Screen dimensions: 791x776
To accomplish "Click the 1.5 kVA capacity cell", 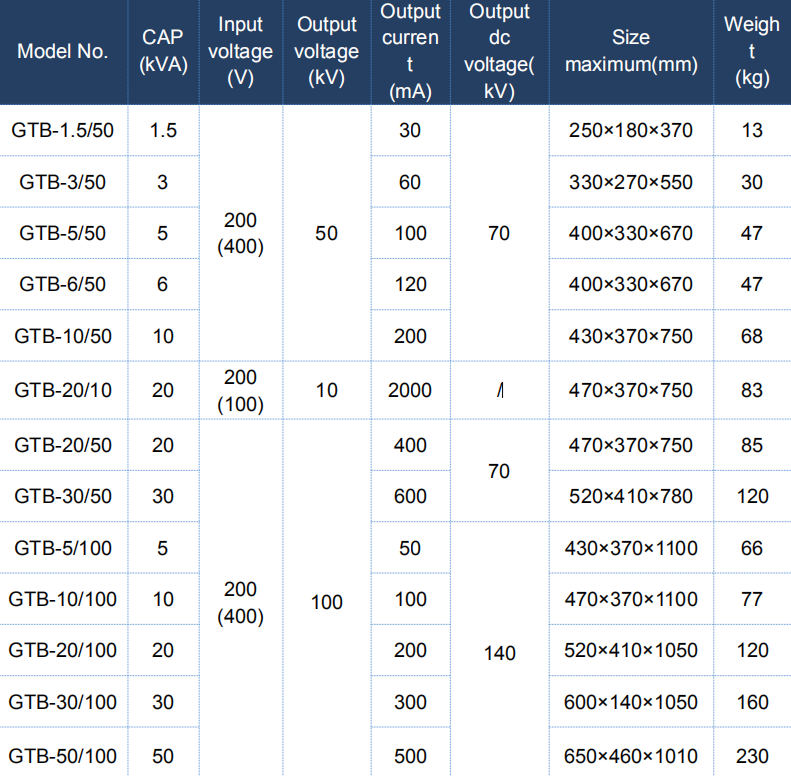I will click(163, 130).
